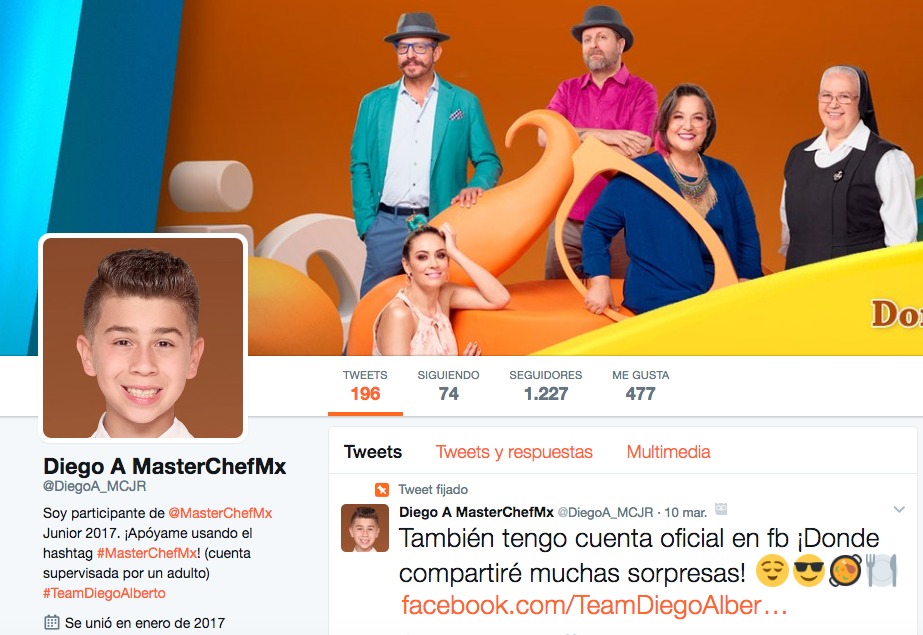The image size is (923, 635).
Task: Click the small tweet avatar thumbnail
Action: [x=365, y=528]
